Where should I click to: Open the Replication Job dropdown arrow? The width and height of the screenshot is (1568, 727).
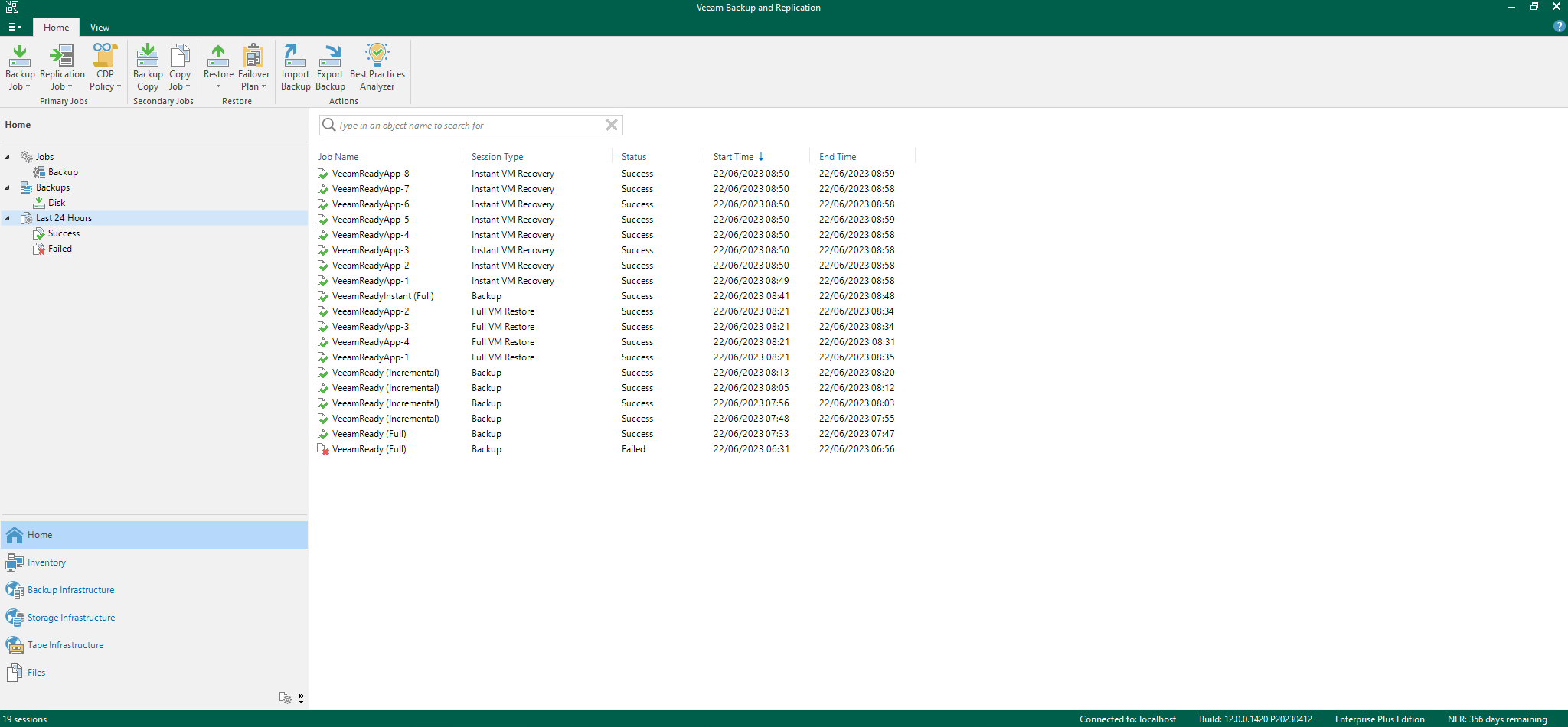pyautogui.click(x=70, y=86)
